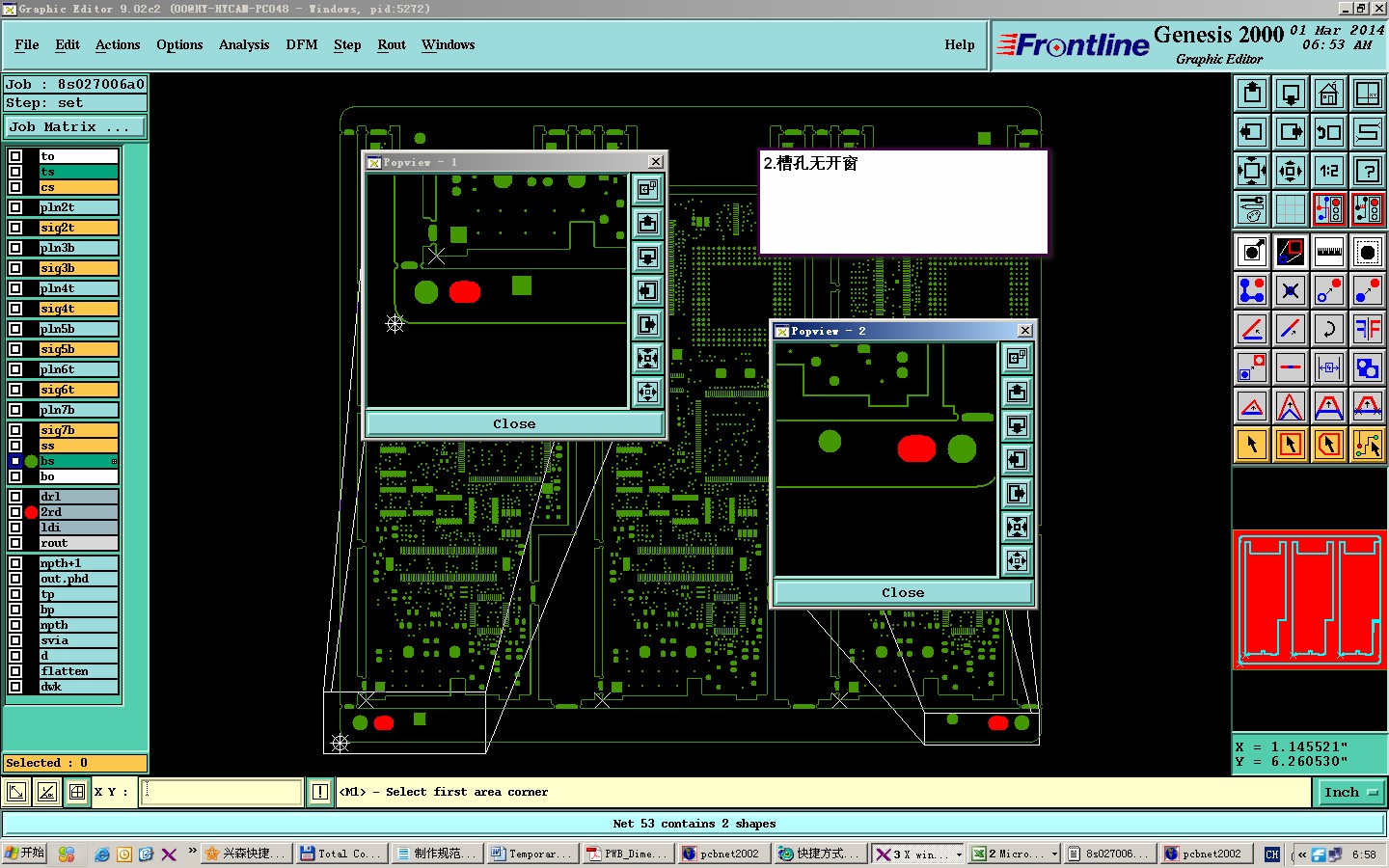Open the 'Total Co...' taskbar window
The image size is (1389, 868).
[341, 854]
